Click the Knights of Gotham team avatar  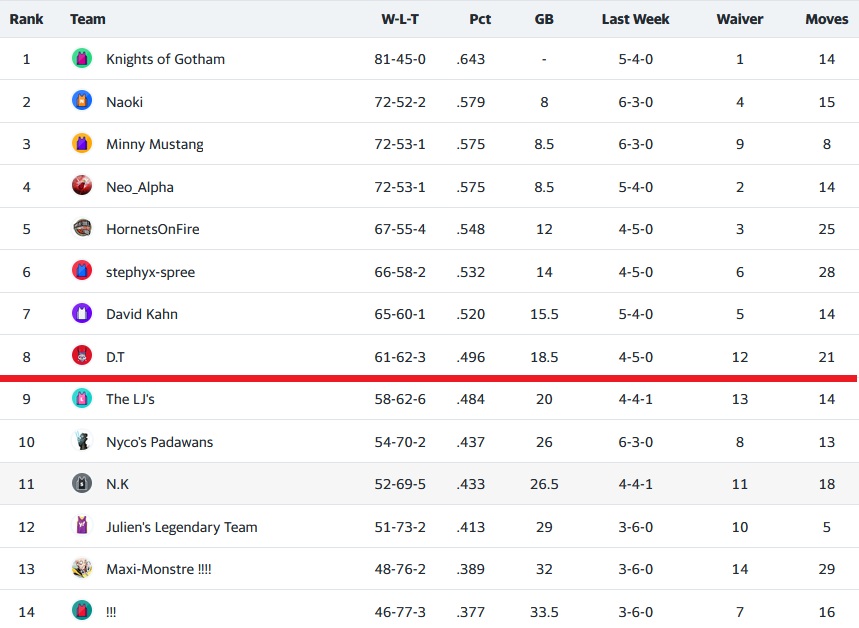tap(82, 59)
